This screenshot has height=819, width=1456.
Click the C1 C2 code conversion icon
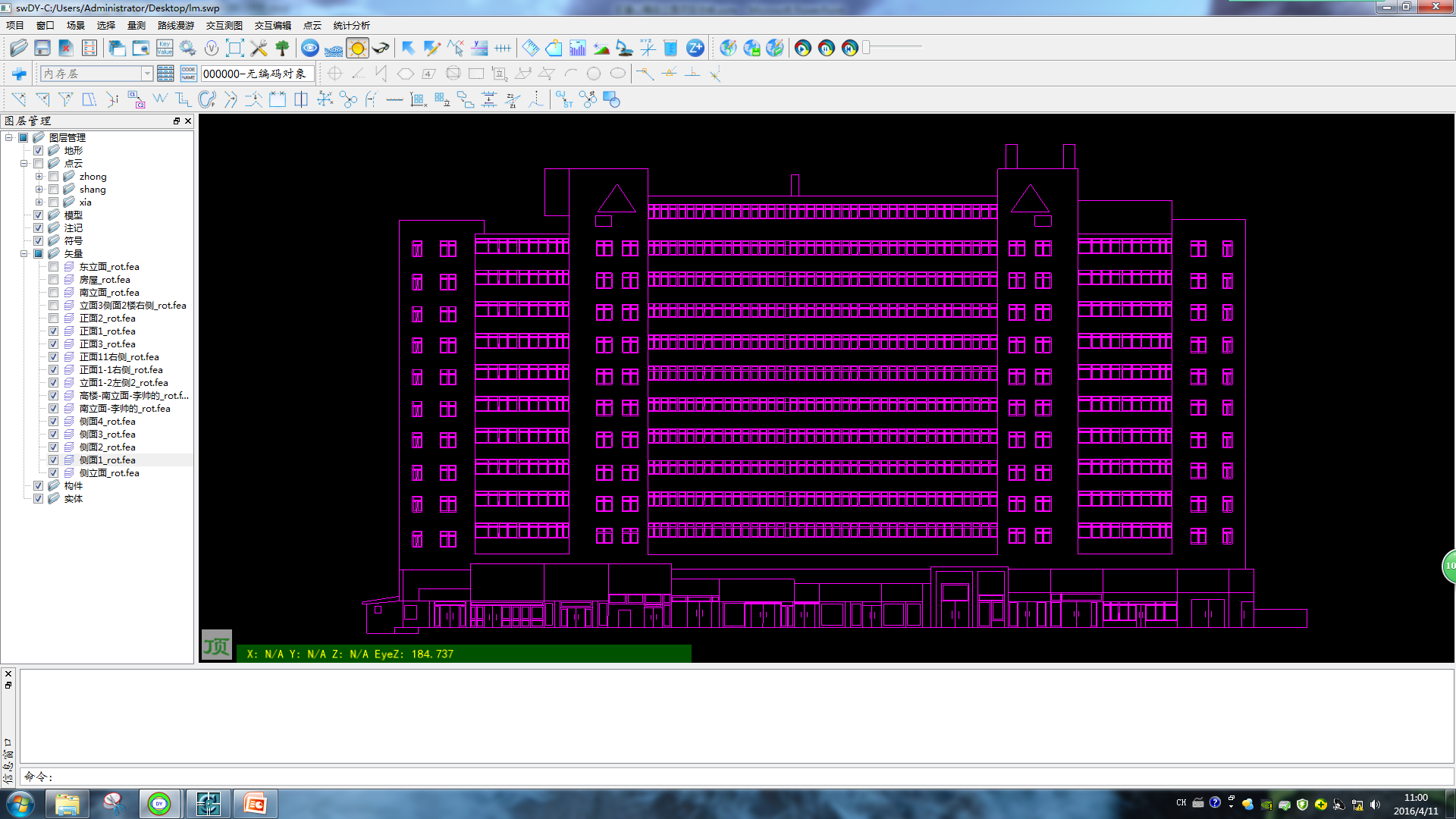point(136,99)
